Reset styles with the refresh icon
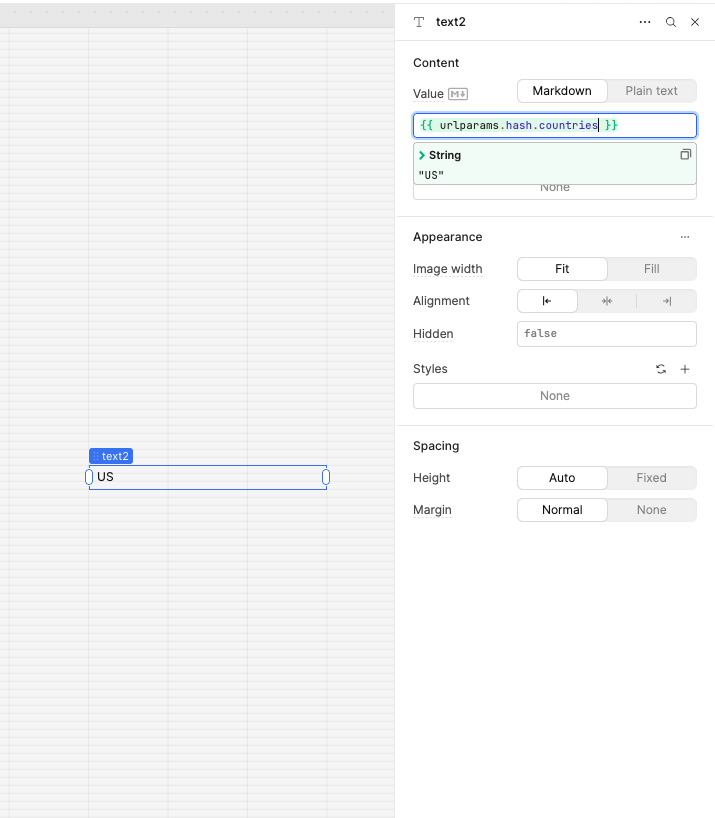Image resolution: width=715 pixels, height=818 pixels. coord(661,369)
